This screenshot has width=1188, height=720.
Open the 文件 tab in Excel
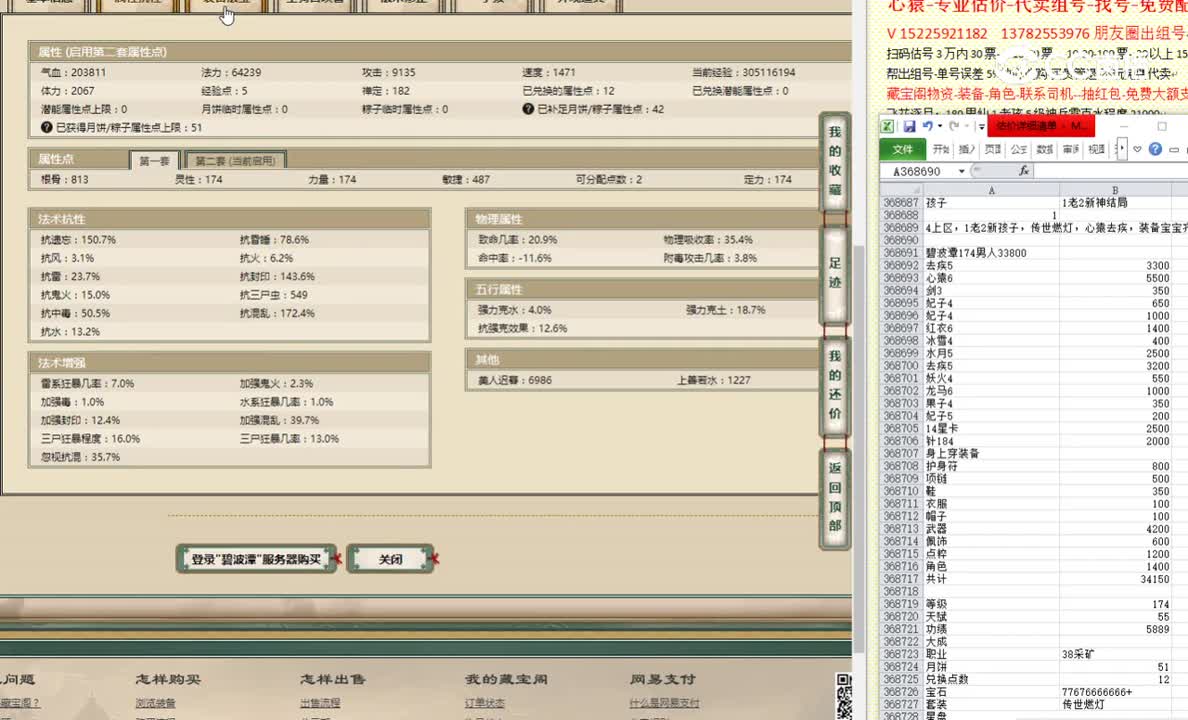tap(904, 149)
